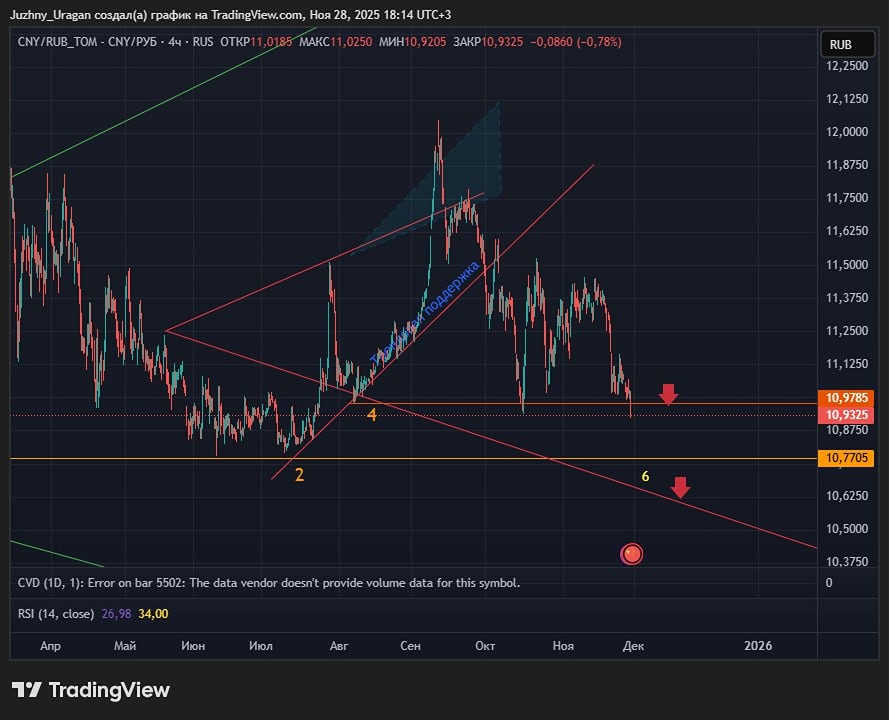
Task: Click the МАКС 11,0250 high value
Action: point(336,42)
